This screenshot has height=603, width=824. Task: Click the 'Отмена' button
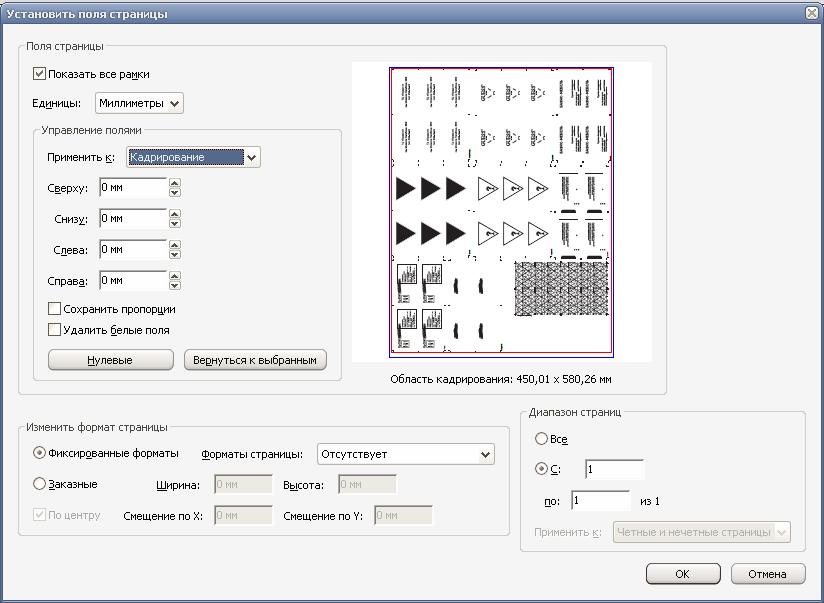click(x=768, y=574)
